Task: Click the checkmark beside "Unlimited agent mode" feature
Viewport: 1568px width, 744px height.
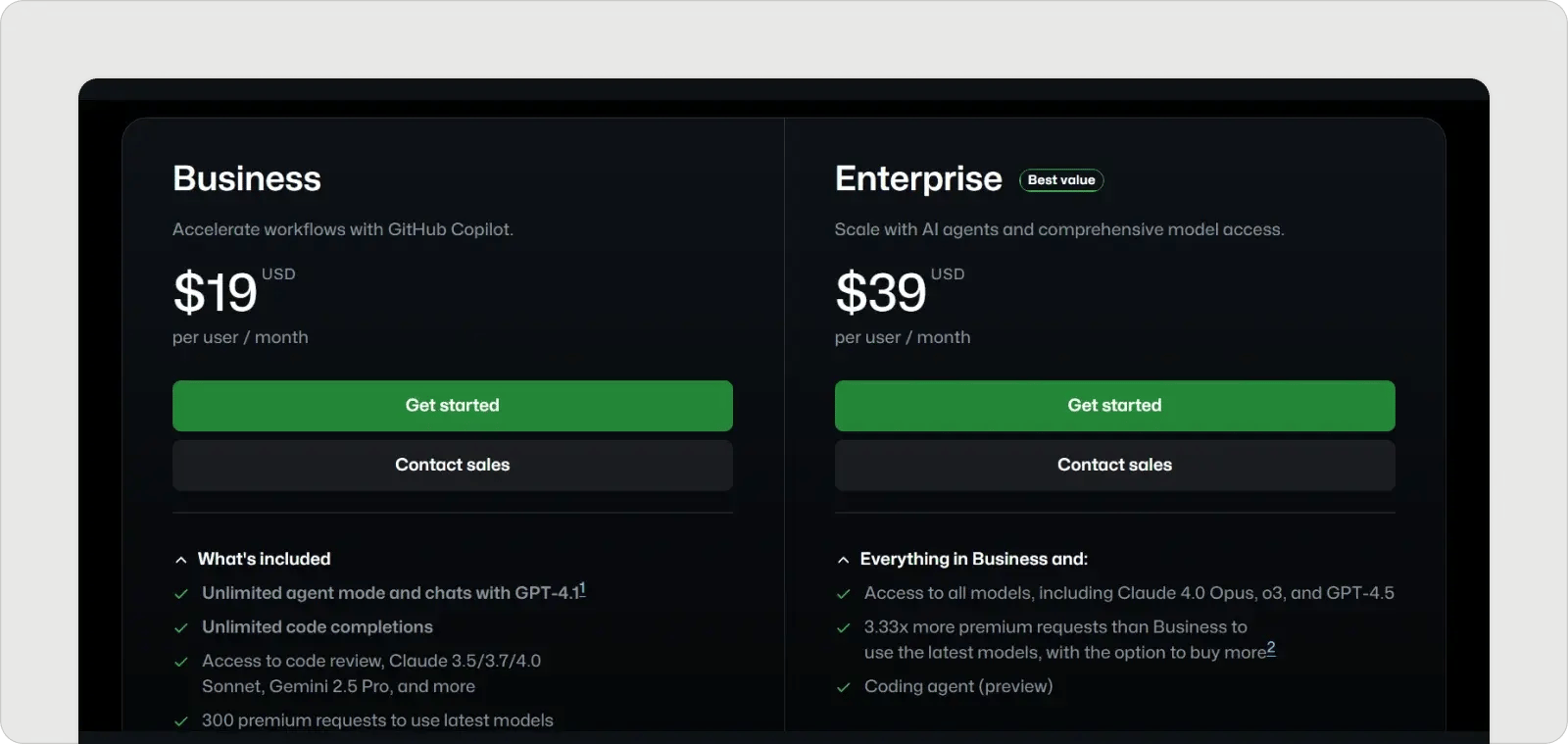Action: [182, 593]
